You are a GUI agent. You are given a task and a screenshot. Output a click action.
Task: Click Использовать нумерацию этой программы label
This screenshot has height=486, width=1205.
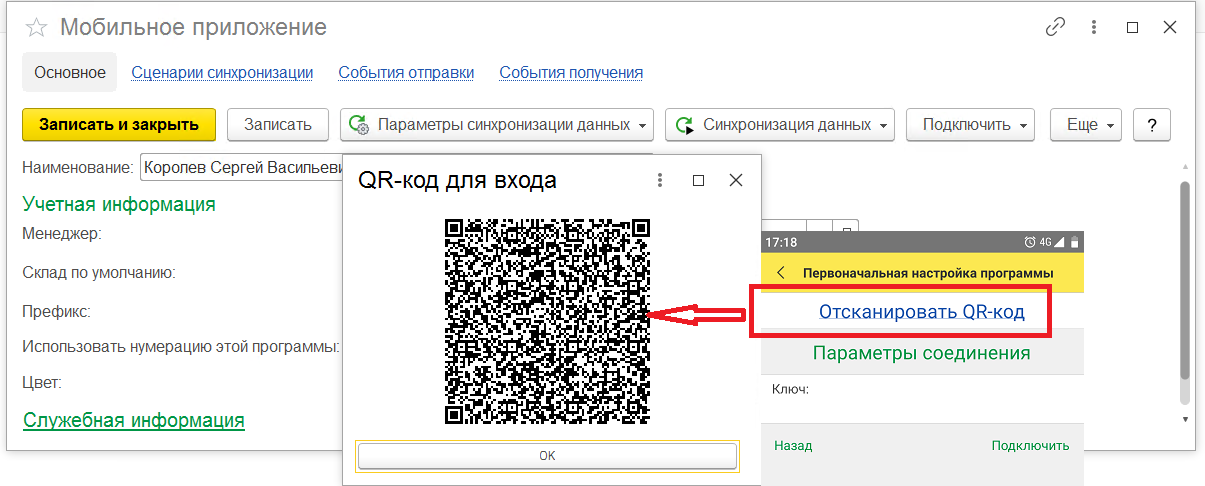(x=181, y=347)
